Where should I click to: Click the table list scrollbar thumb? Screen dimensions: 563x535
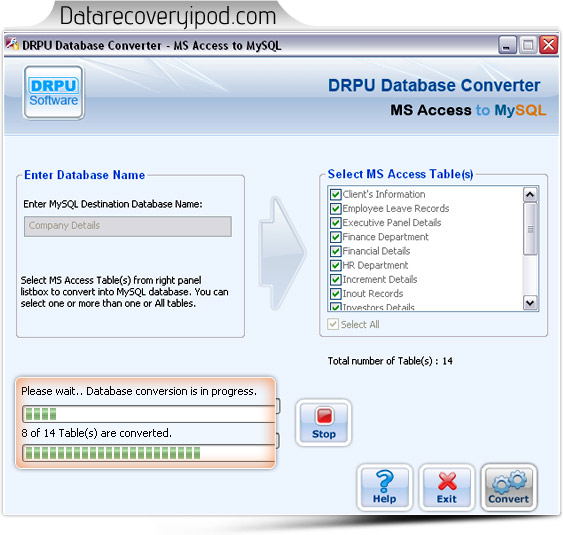(530, 229)
